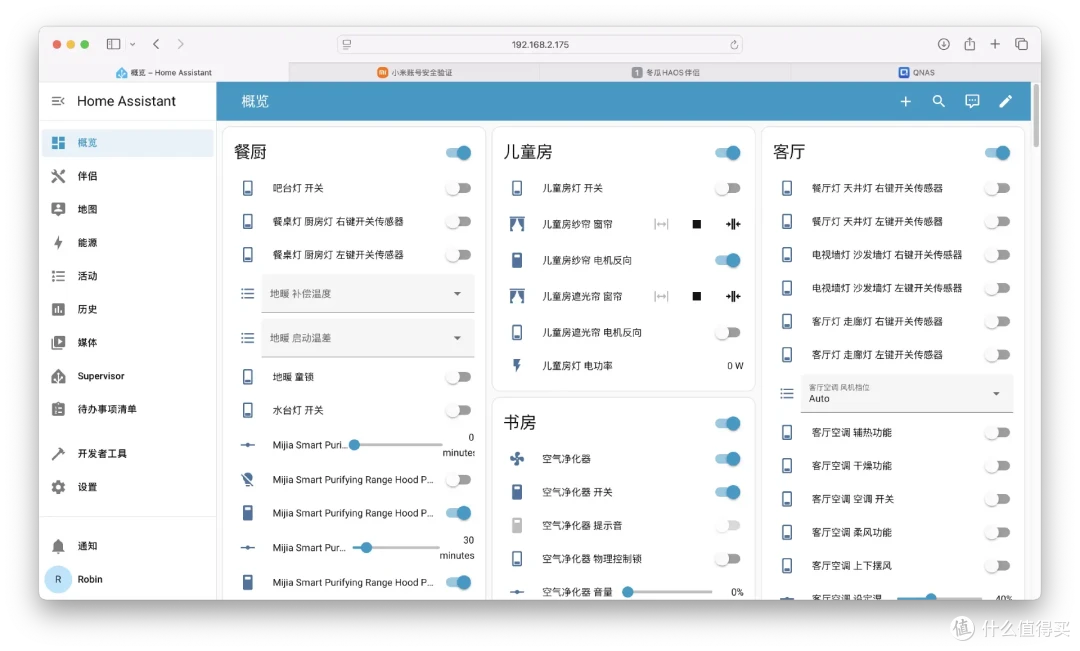Close the 儿童房遮光帘 窗帘 cover
1080x651 pixels.
[x=732, y=296]
